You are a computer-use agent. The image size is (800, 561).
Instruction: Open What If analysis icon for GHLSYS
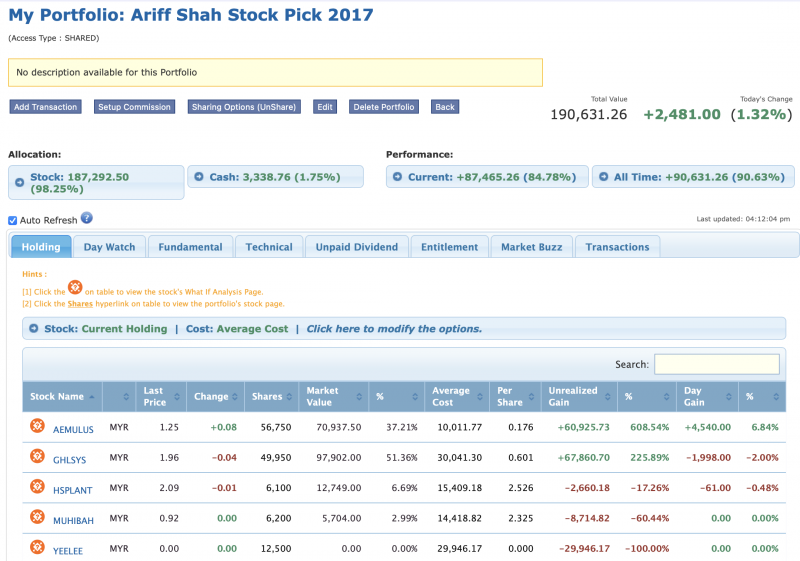tap(37, 457)
